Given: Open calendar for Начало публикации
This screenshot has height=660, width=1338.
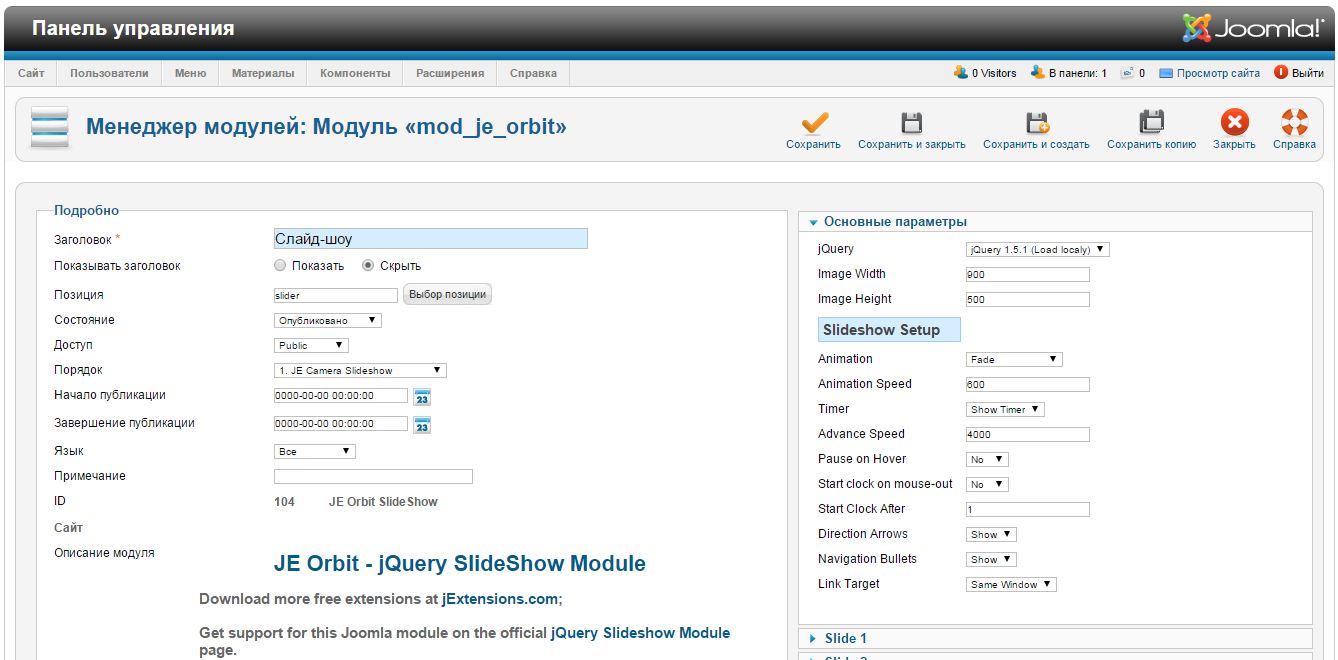Looking at the screenshot, I should click(422, 397).
